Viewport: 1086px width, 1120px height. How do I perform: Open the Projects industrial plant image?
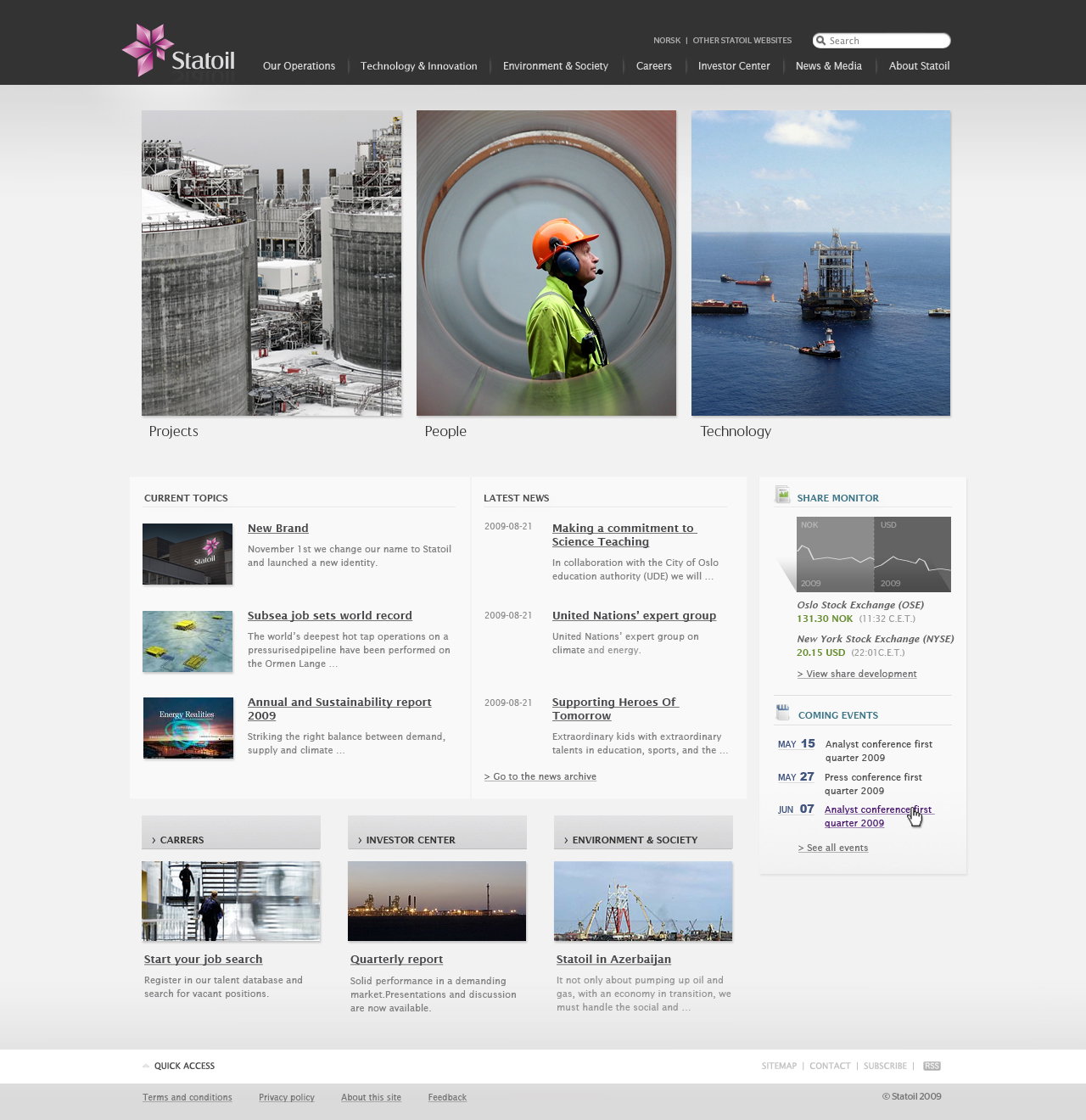pos(271,263)
